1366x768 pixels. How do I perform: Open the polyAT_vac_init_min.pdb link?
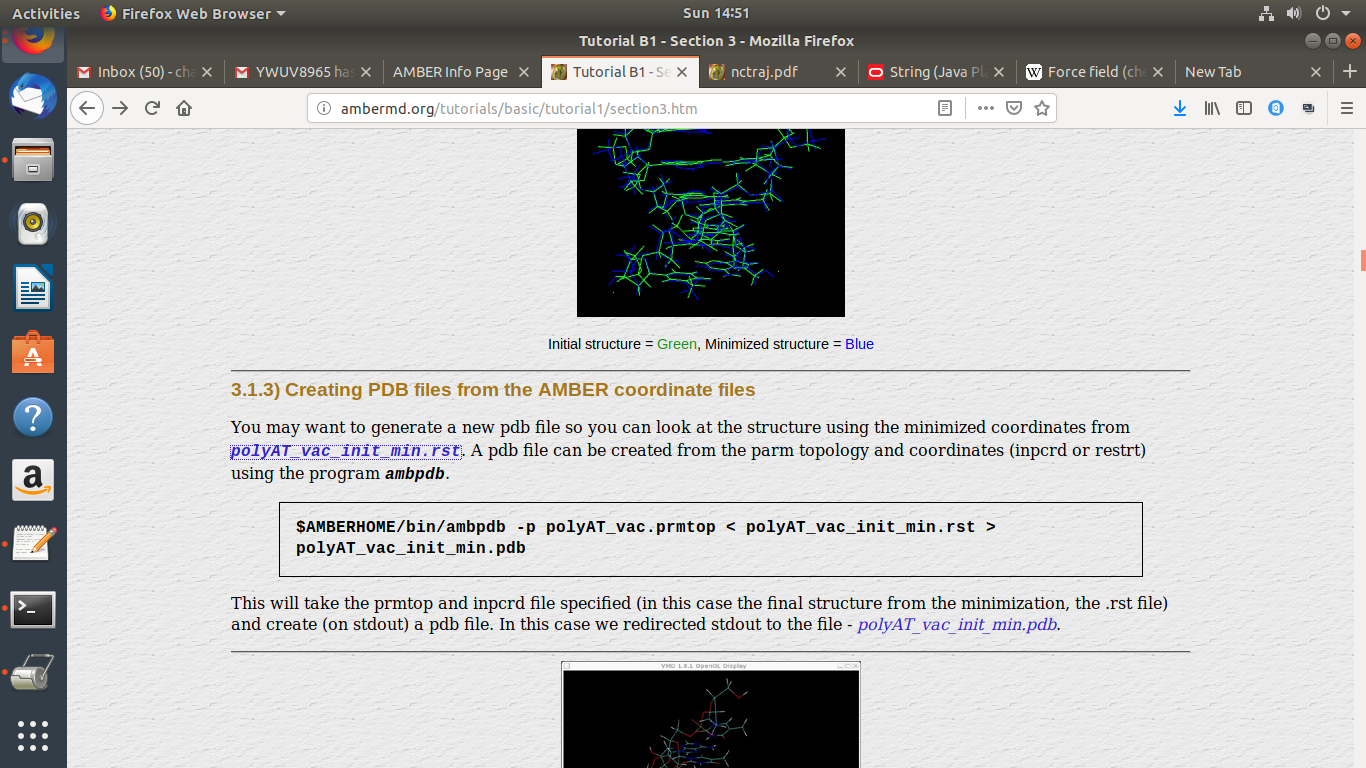pos(957,625)
